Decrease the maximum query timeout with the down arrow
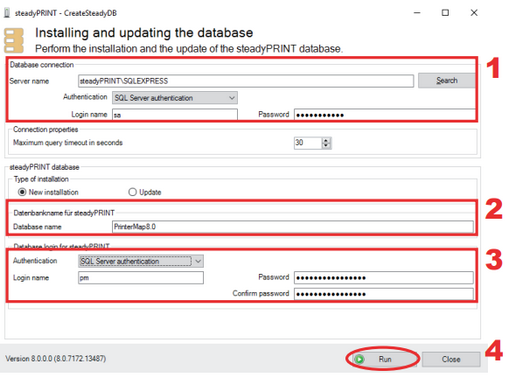This screenshot has width=509, height=378. click(x=326, y=146)
